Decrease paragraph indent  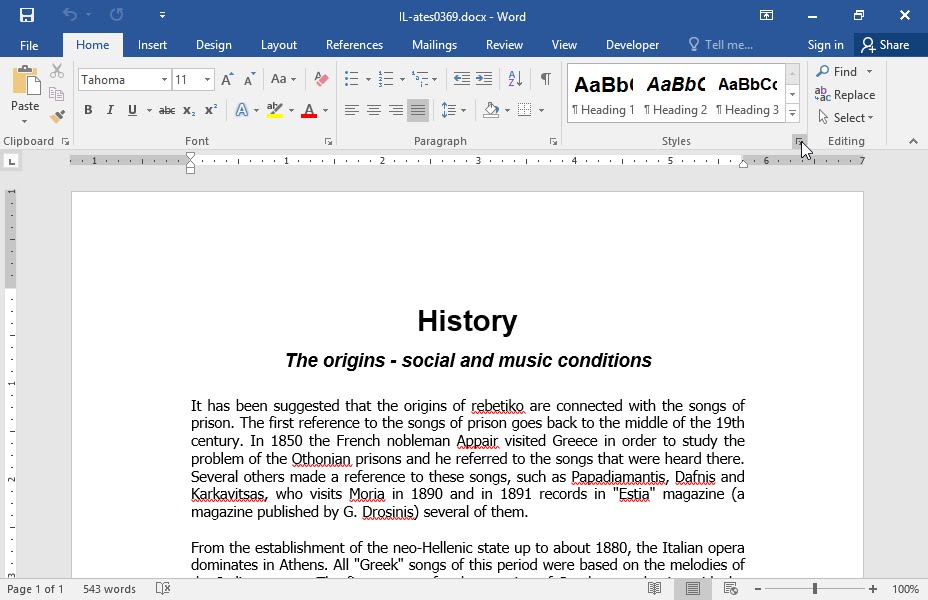pos(462,79)
